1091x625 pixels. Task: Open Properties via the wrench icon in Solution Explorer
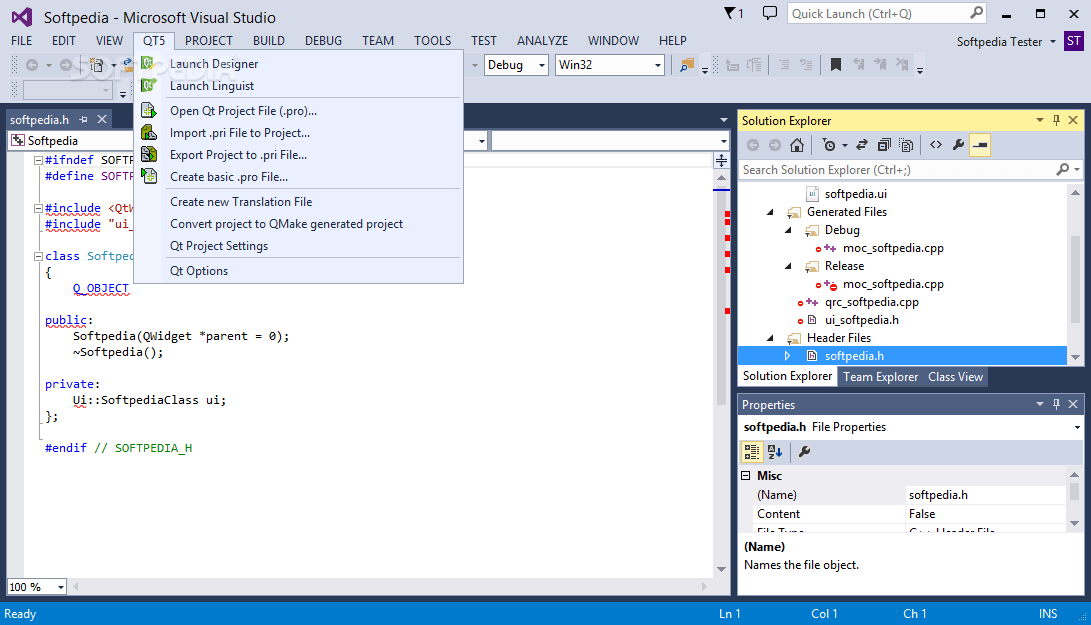[959, 144]
